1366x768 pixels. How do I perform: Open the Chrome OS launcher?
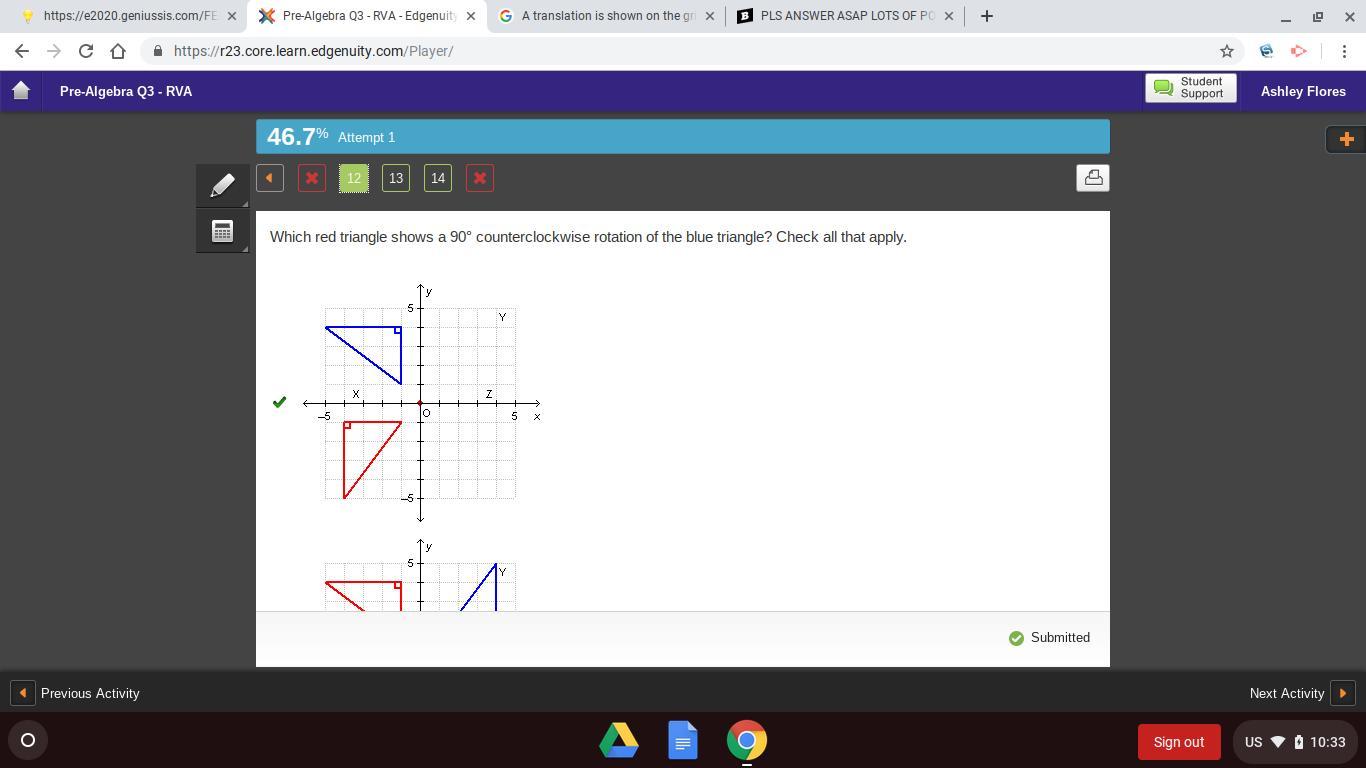pos(28,740)
